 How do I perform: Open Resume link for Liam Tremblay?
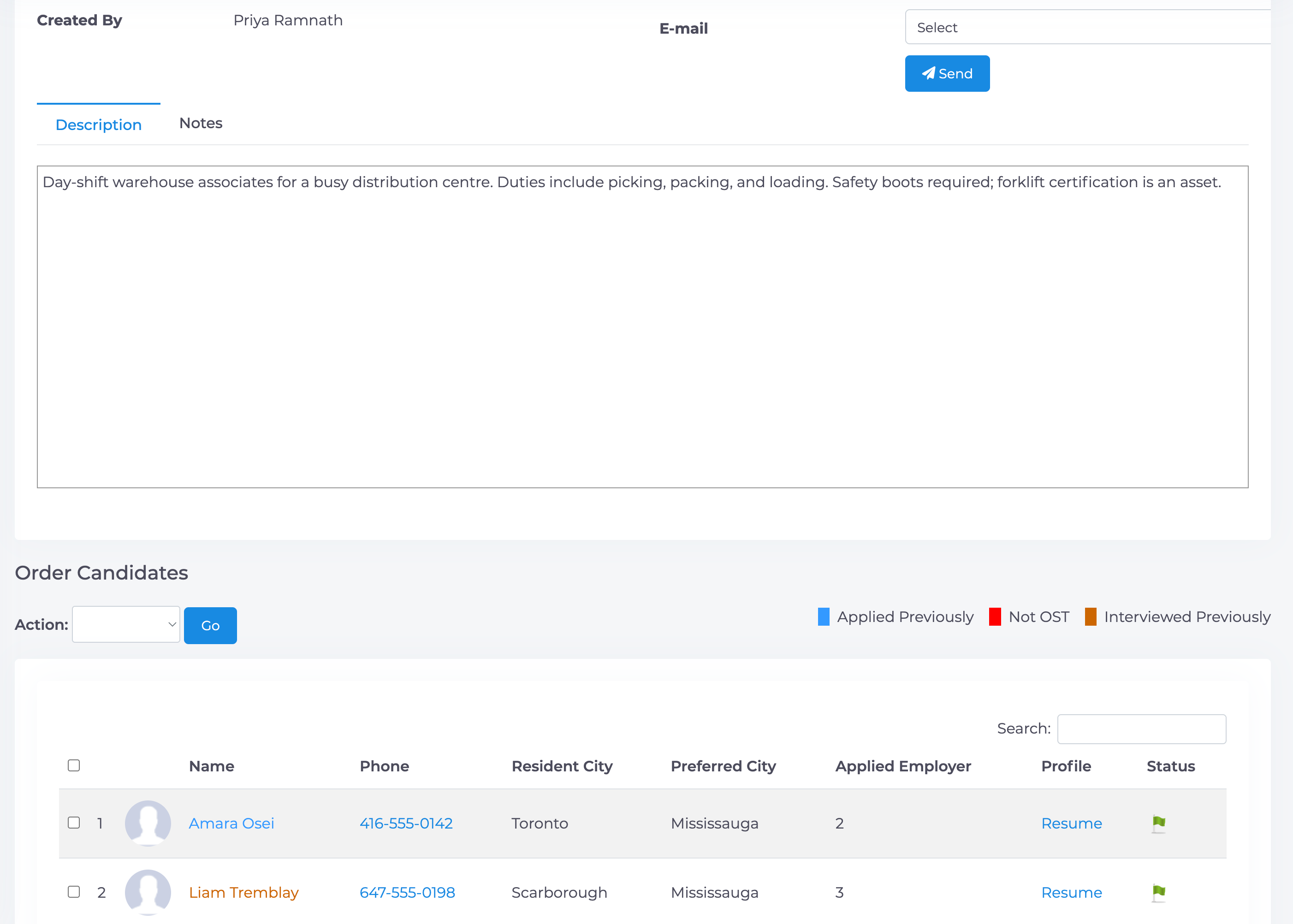point(1072,893)
